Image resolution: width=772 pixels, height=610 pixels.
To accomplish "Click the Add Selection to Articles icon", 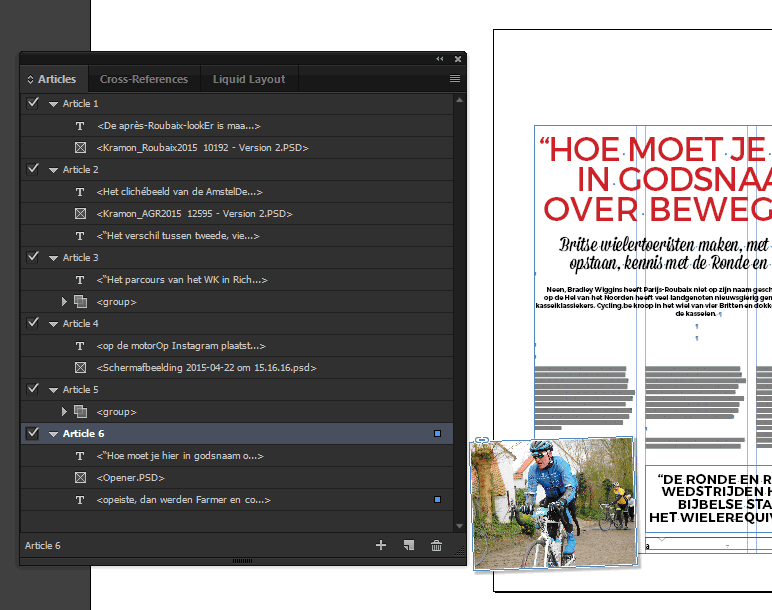I will point(409,545).
